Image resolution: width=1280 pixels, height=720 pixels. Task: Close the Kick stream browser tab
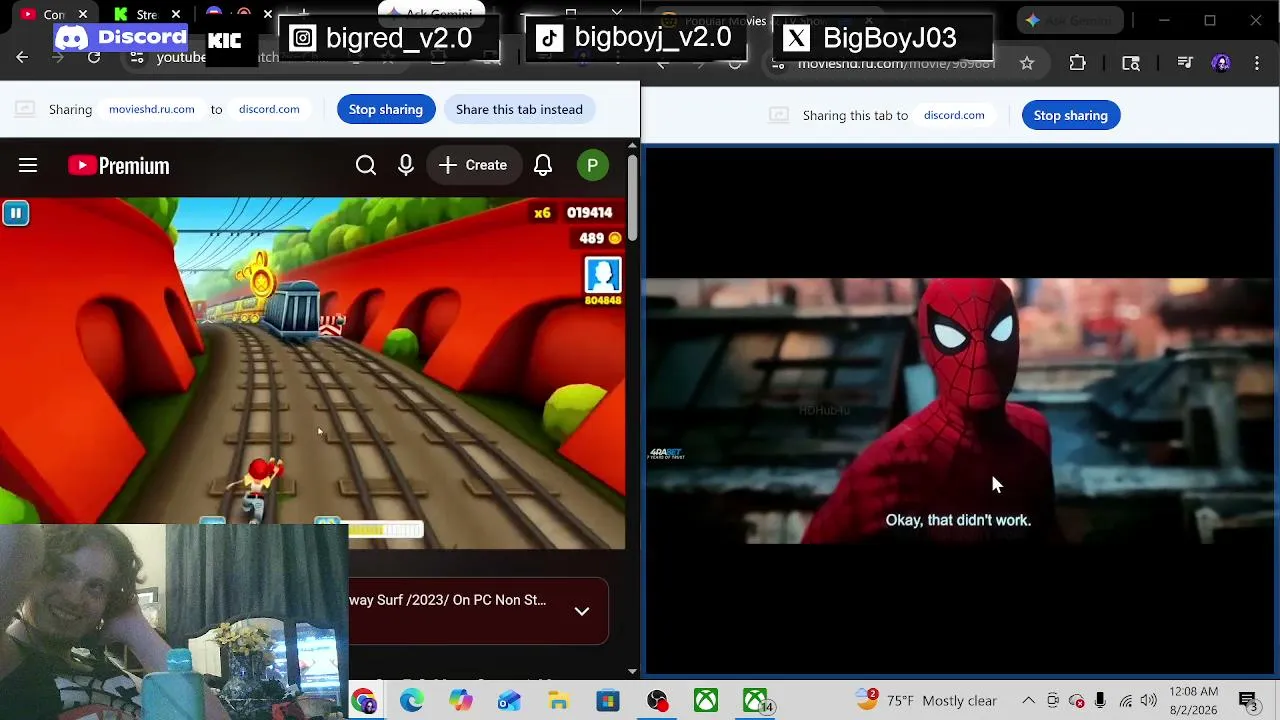pos(176,14)
